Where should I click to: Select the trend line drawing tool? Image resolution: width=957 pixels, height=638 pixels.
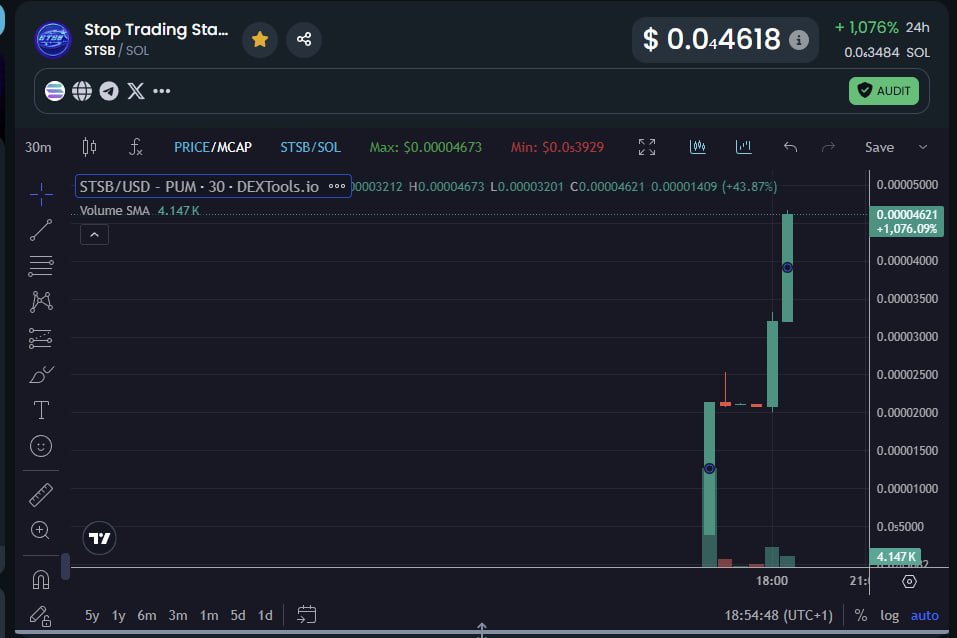[41, 230]
